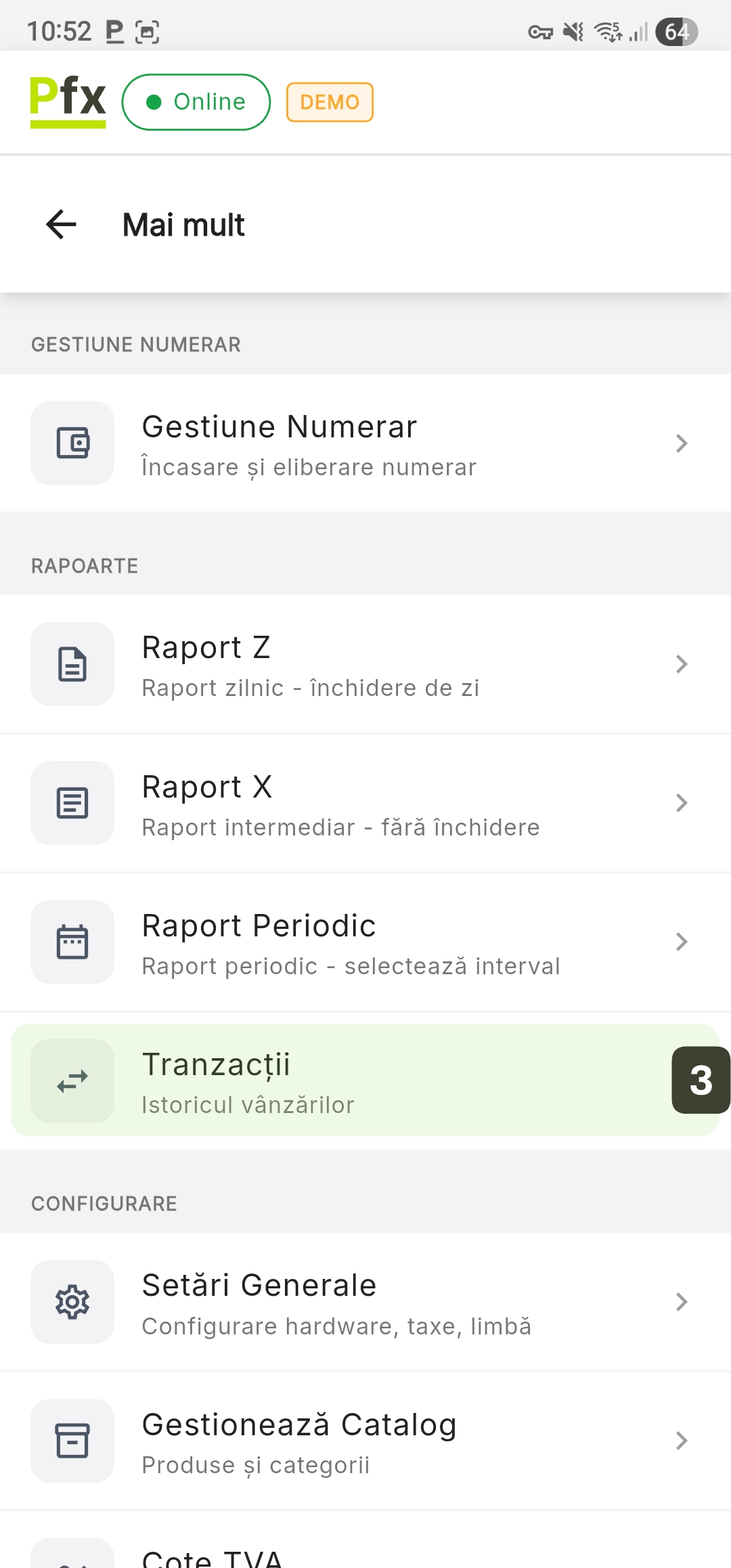
Task: Tap the DEMO badge
Action: [330, 102]
